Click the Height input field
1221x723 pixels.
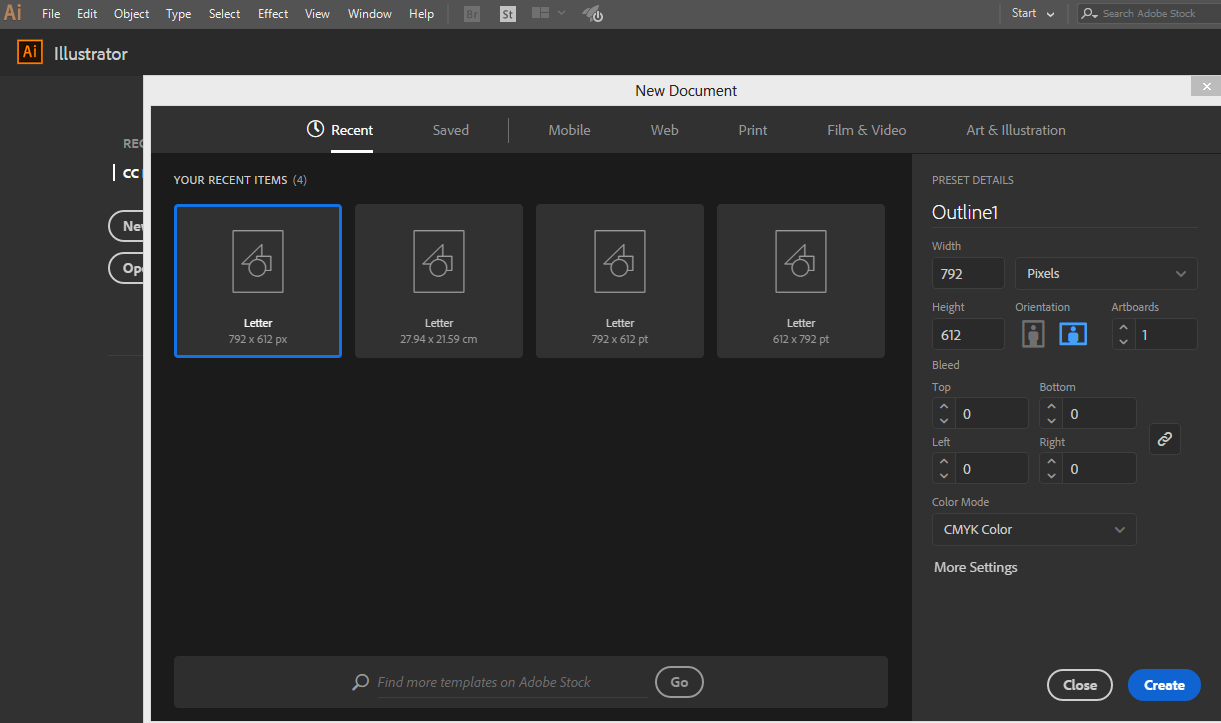click(968, 334)
